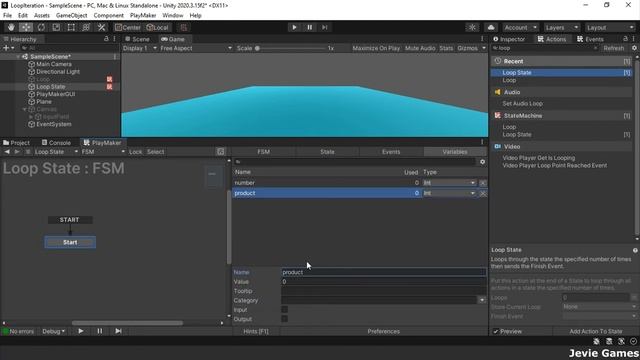Toggle Stats overlay in Game view
Viewport: 640px width, 360px height.
[x=446, y=48]
